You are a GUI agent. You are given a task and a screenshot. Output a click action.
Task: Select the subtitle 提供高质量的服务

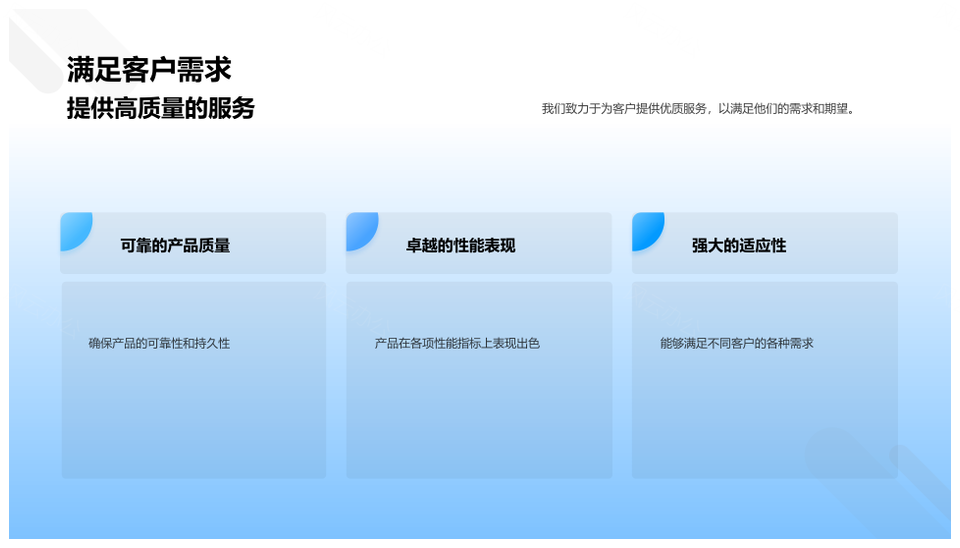point(160,108)
